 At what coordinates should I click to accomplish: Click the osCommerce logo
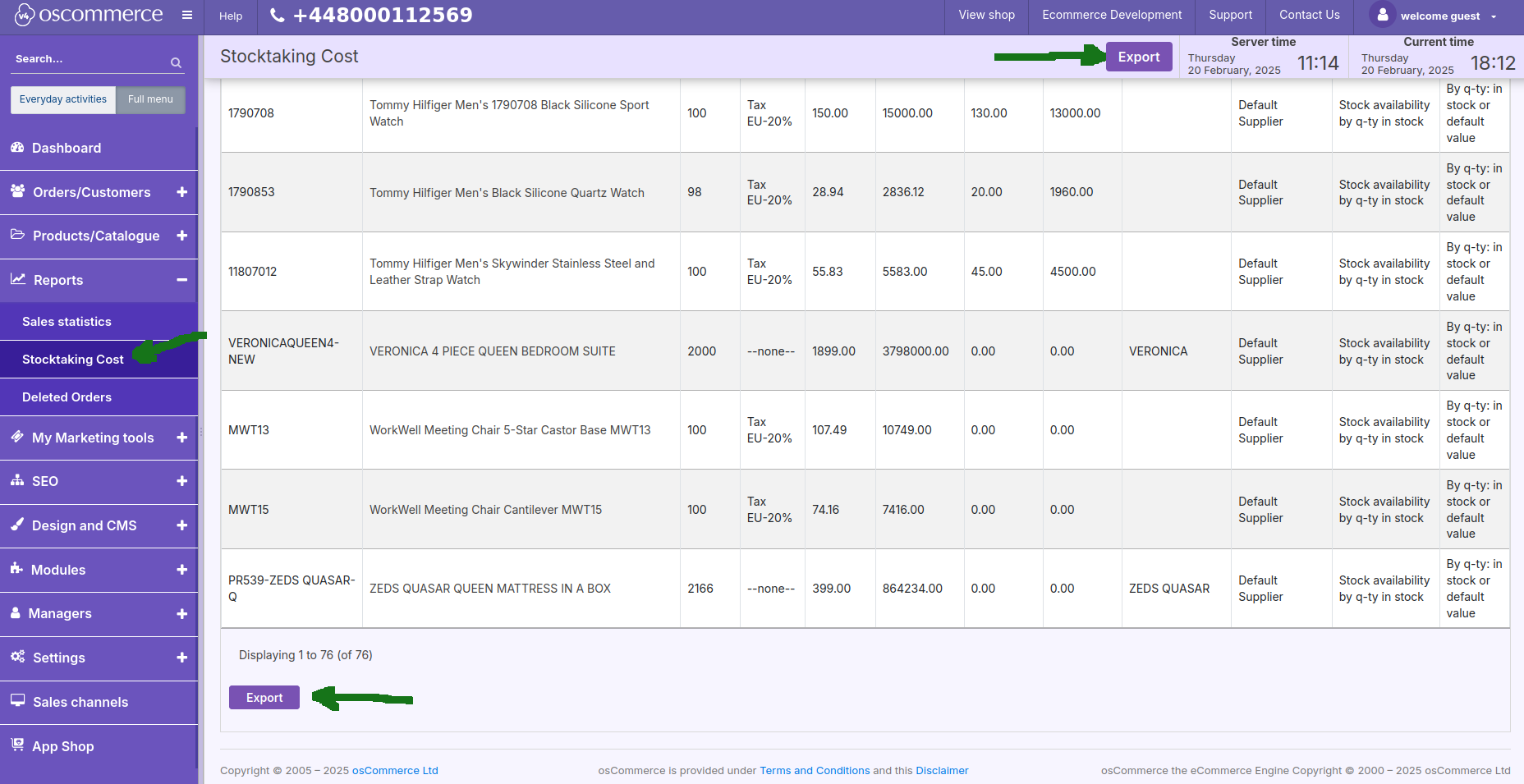click(x=89, y=15)
